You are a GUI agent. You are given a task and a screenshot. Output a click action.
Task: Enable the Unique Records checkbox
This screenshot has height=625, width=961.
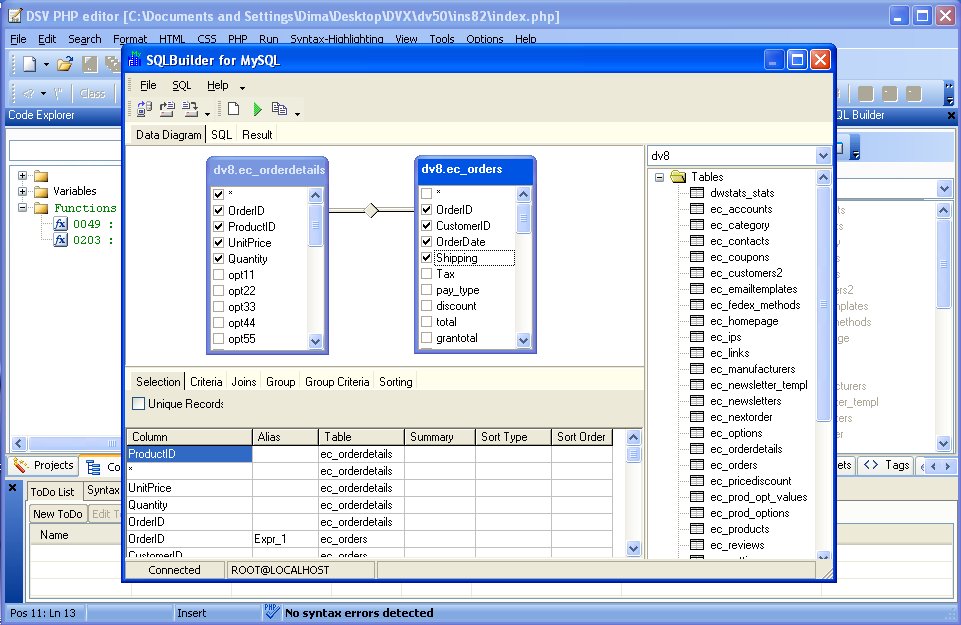(139, 404)
